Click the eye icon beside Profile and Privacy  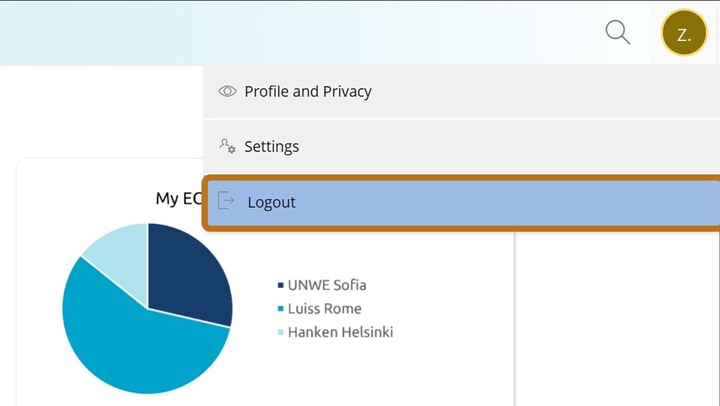click(227, 91)
